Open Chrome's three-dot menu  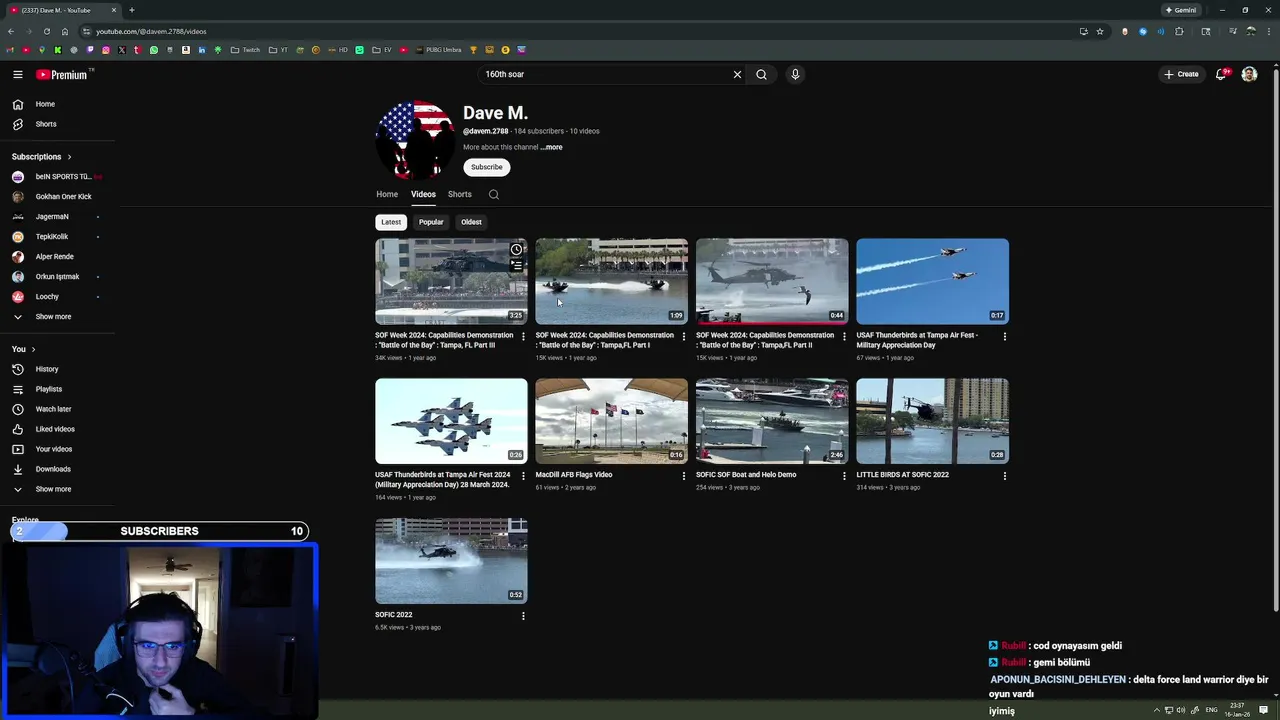(x=1268, y=31)
